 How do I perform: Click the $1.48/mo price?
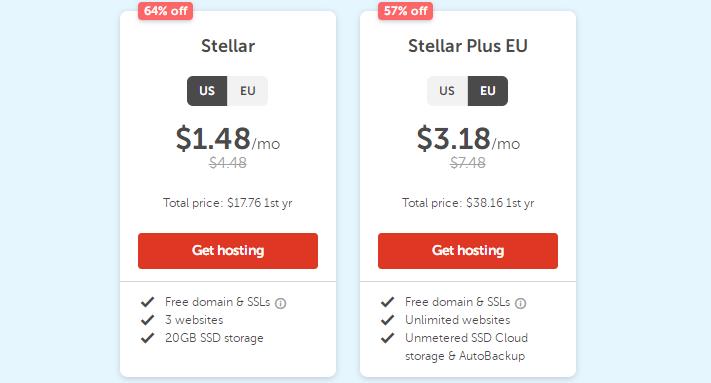[228, 139]
